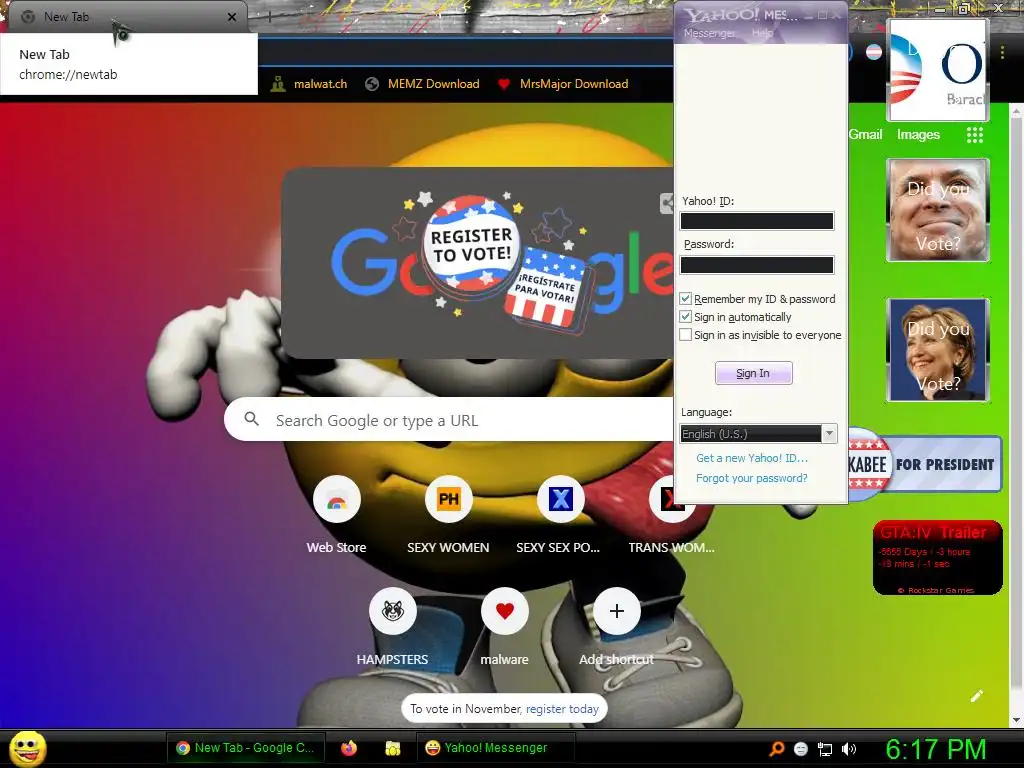The width and height of the screenshot is (1024, 768).
Task: Click the orange magnifier tray icon
Action: tap(777, 749)
